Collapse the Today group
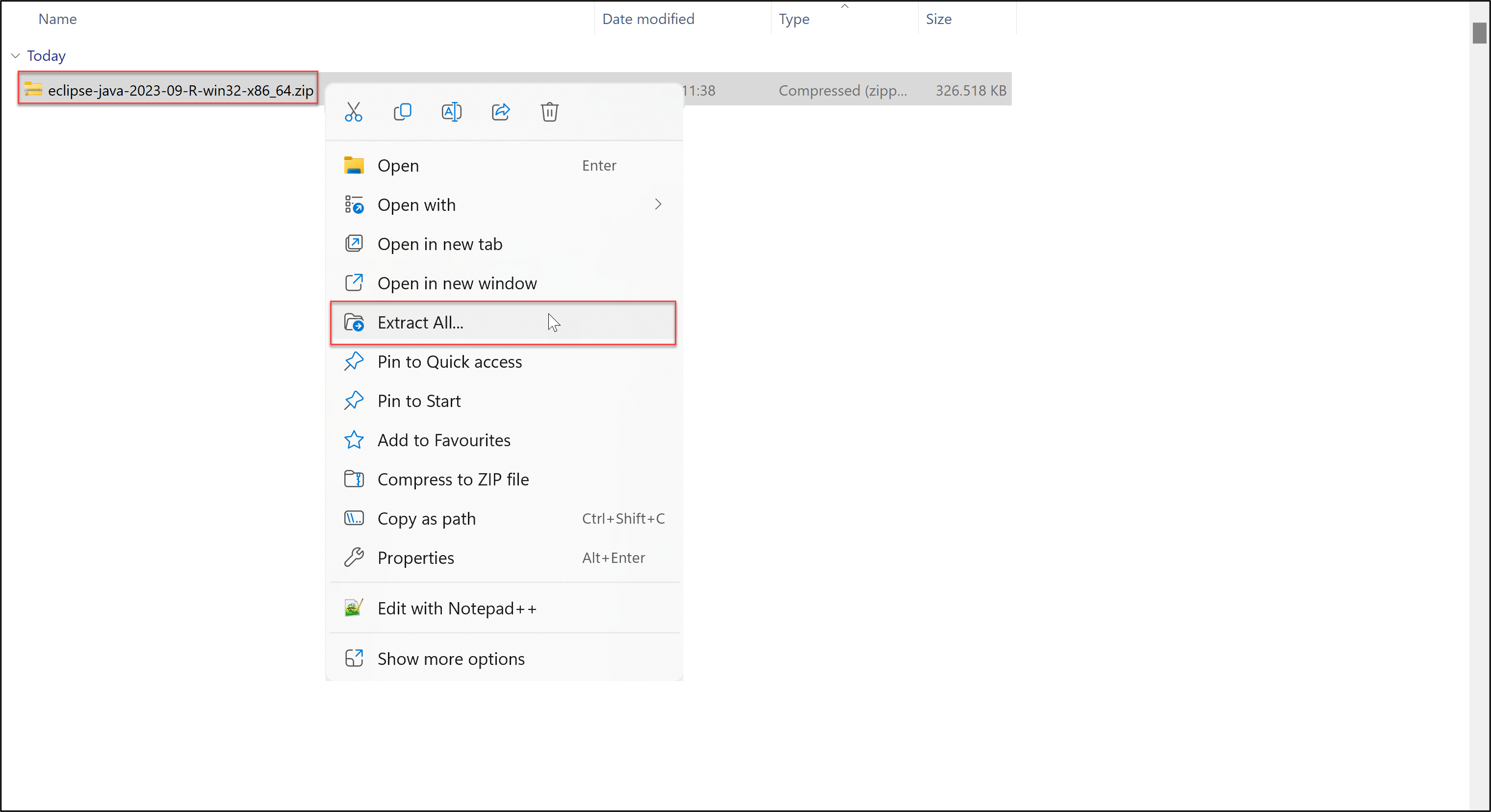This screenshot has height=812, width=1491. coord(15,55)
